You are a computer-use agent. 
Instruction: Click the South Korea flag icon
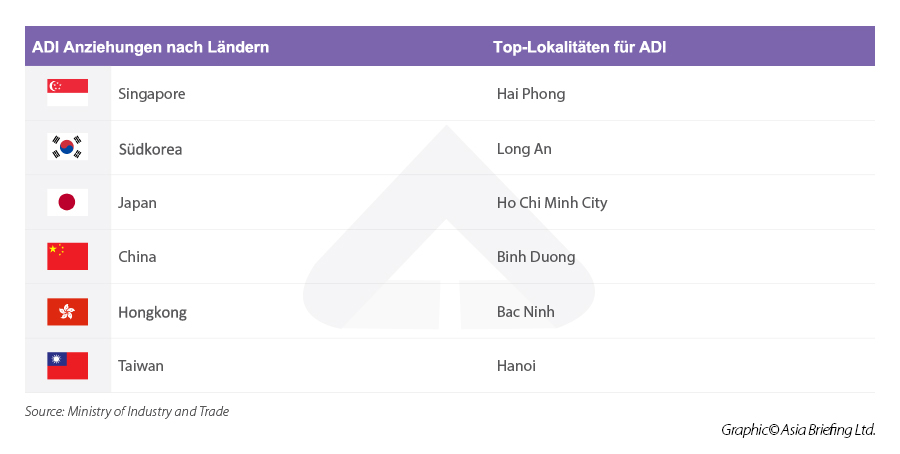pyautogui.click(x=67, y=148)
